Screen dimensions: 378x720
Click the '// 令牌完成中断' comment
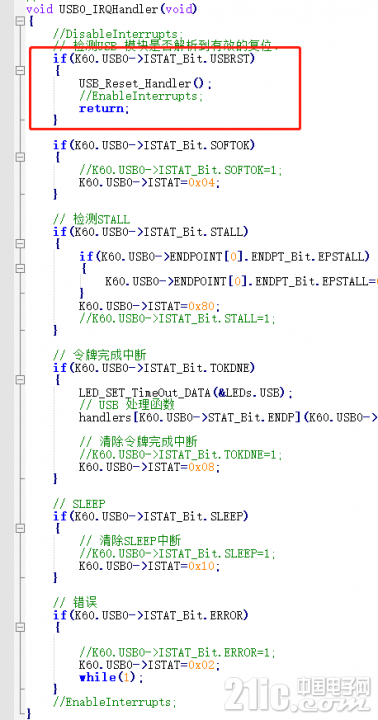coord(101,355)
